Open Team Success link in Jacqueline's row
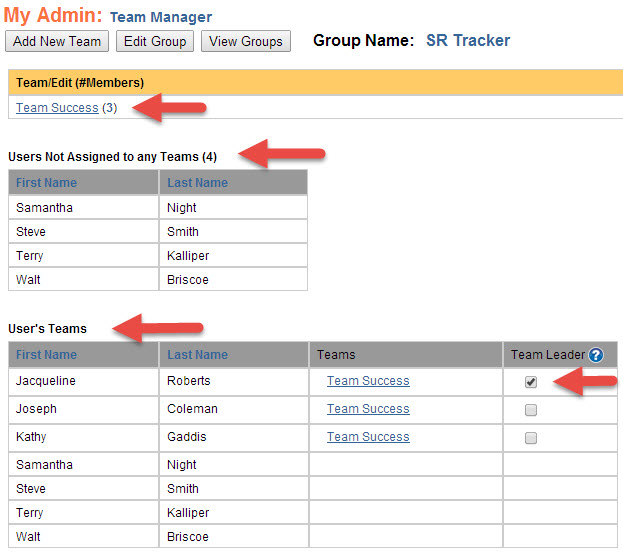 (x=368, y=381)
